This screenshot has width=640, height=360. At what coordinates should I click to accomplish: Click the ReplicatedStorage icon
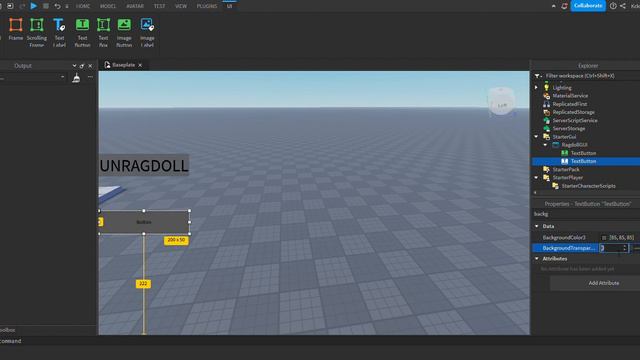547,112
